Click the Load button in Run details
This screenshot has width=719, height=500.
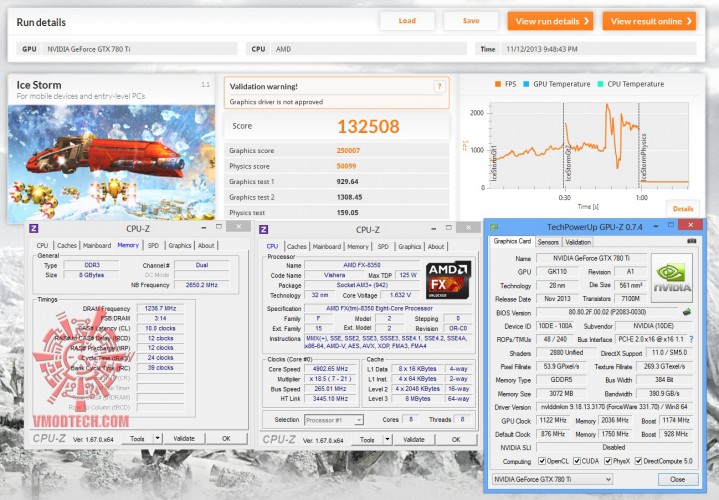407,21
